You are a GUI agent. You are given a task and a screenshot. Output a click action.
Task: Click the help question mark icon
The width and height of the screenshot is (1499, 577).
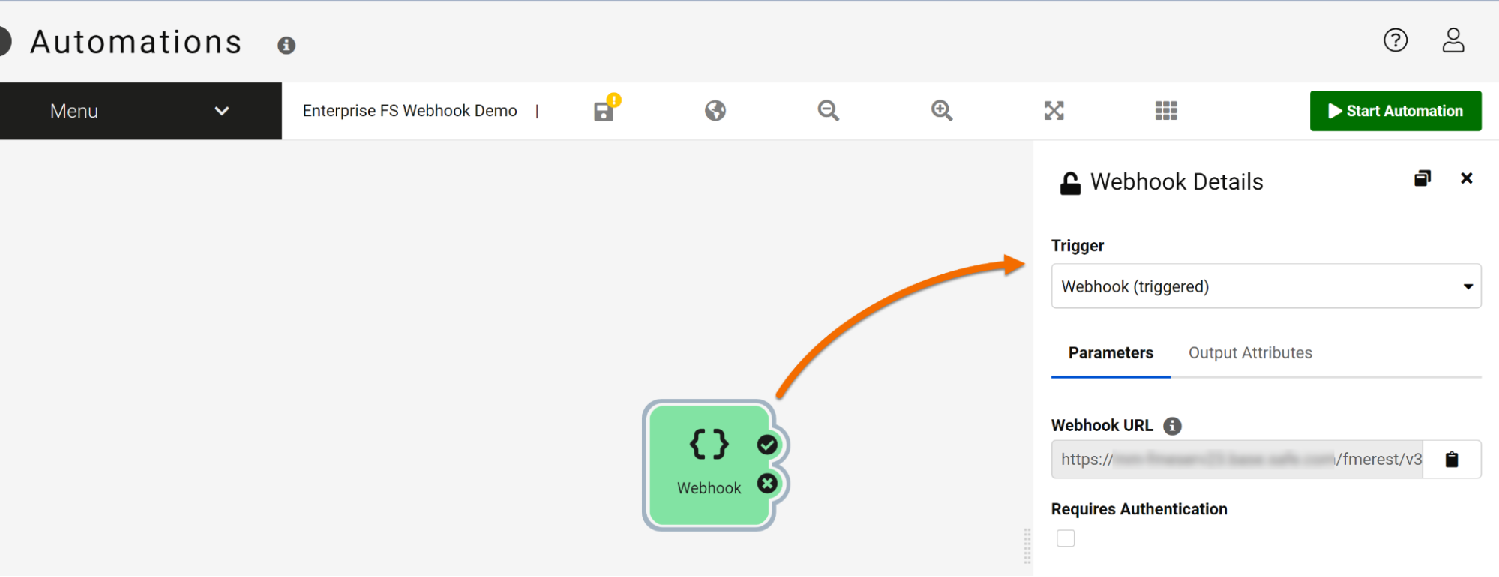click(x=1395, y=40)
